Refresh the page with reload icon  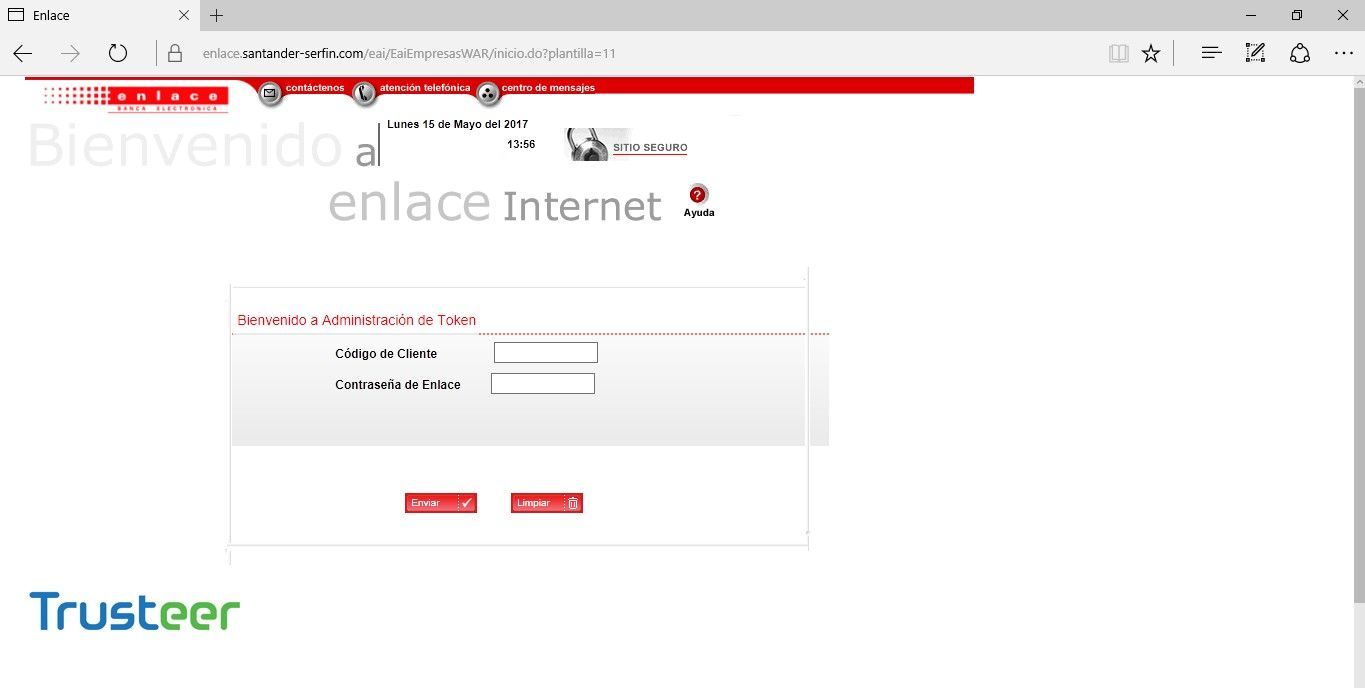point(117,52)
